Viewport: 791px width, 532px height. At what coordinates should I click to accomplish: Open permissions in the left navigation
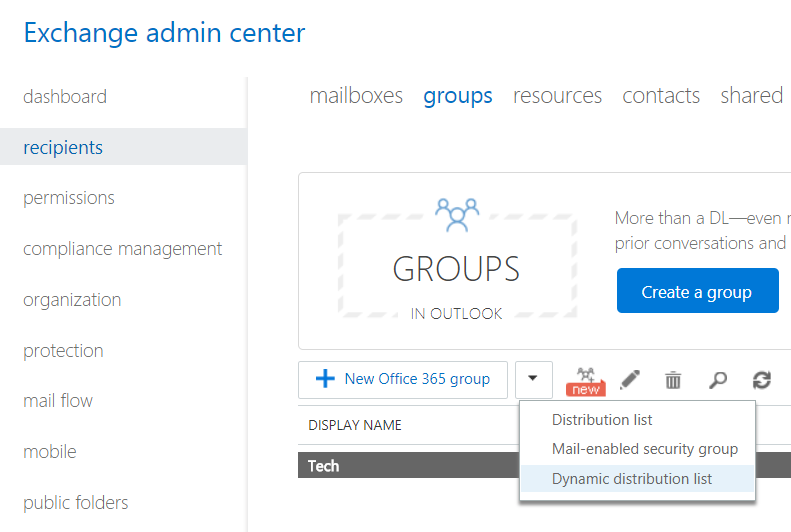point(69,198)
